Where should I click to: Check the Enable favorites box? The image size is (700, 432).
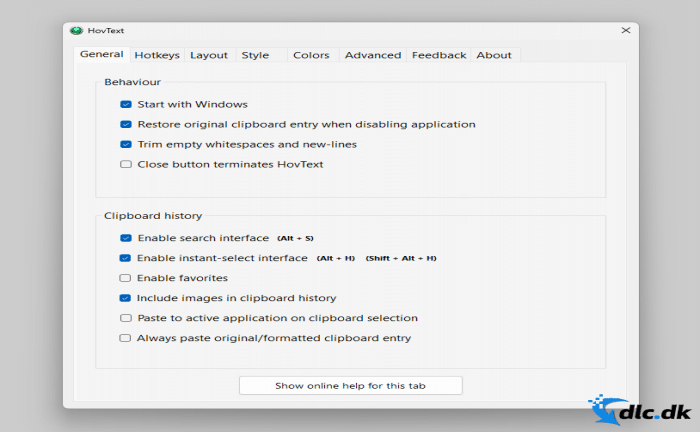tap(125, 278)
